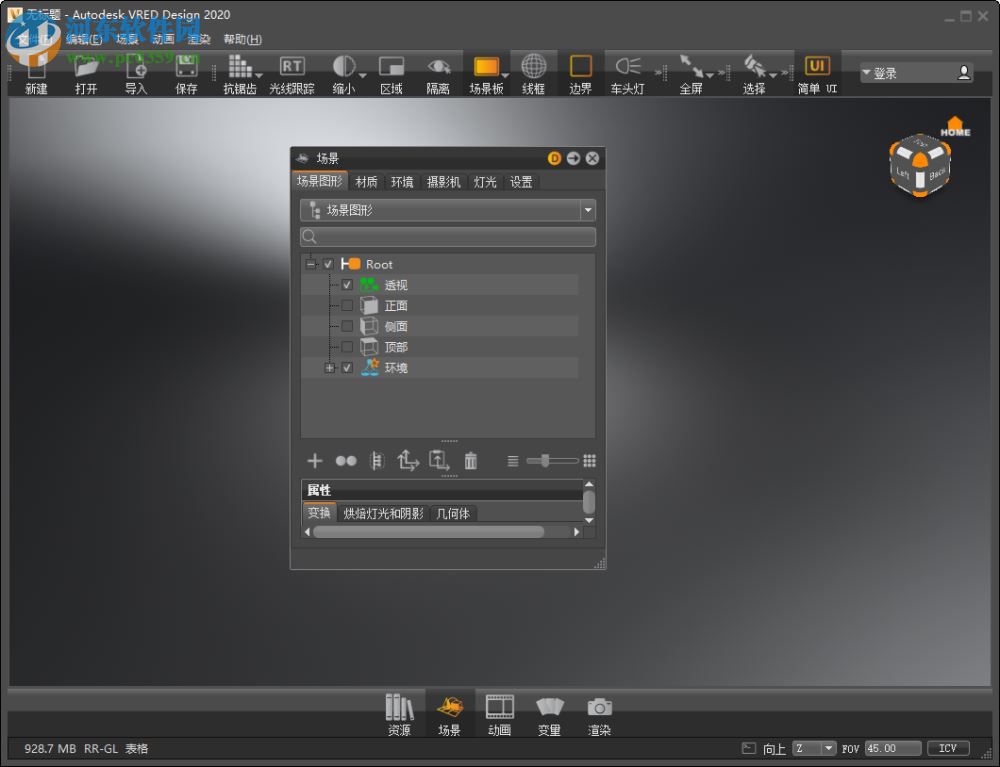This screenshot has width=1000, height=767.
Task: Expand the 环境 tree node
Action: tap(330, 368)
